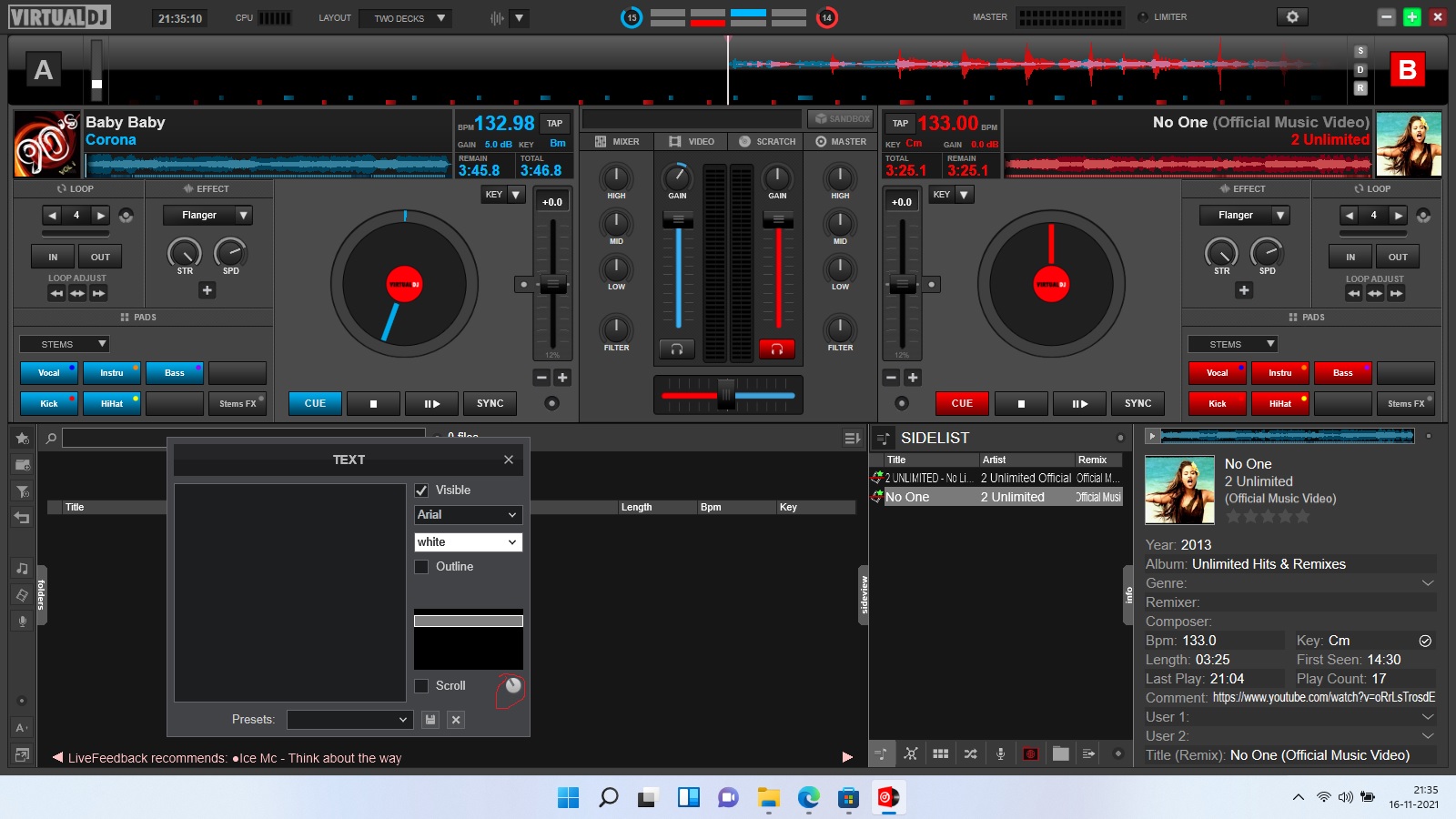Click the filter folder icon in browser sidebar
1456x819 pixels.
tap(22, 491)
